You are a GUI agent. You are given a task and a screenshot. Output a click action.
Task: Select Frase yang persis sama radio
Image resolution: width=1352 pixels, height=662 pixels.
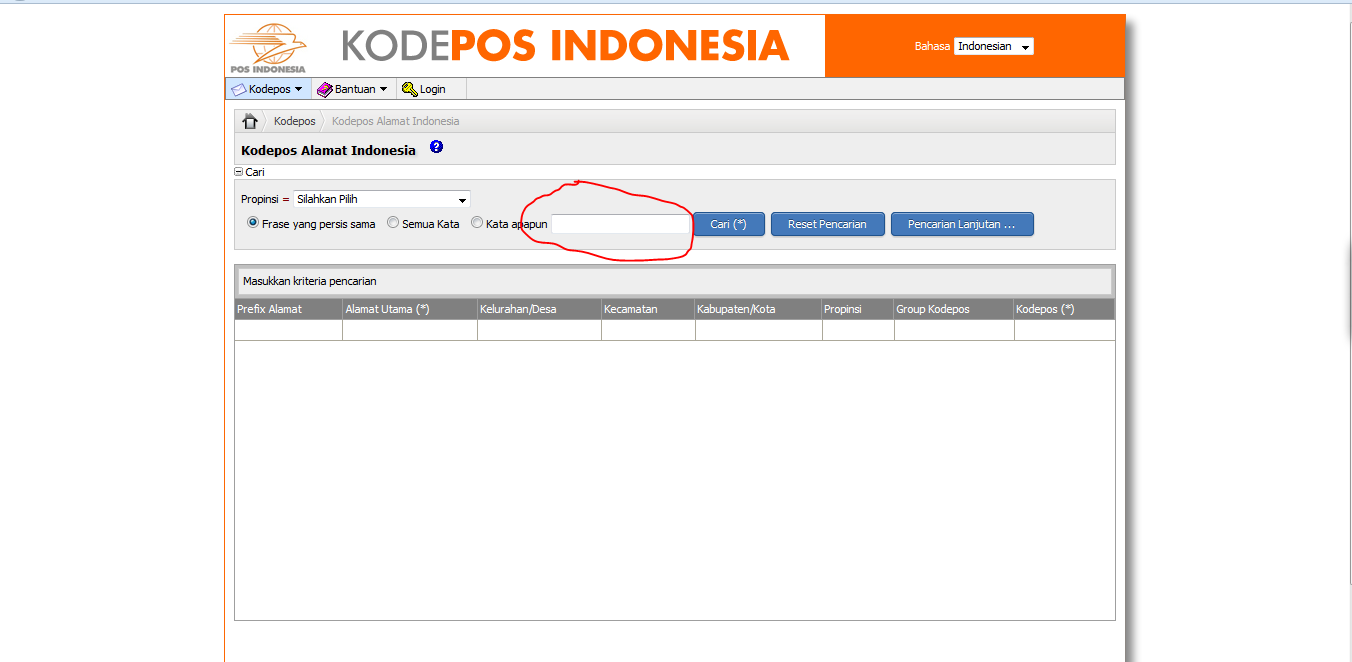253,223
